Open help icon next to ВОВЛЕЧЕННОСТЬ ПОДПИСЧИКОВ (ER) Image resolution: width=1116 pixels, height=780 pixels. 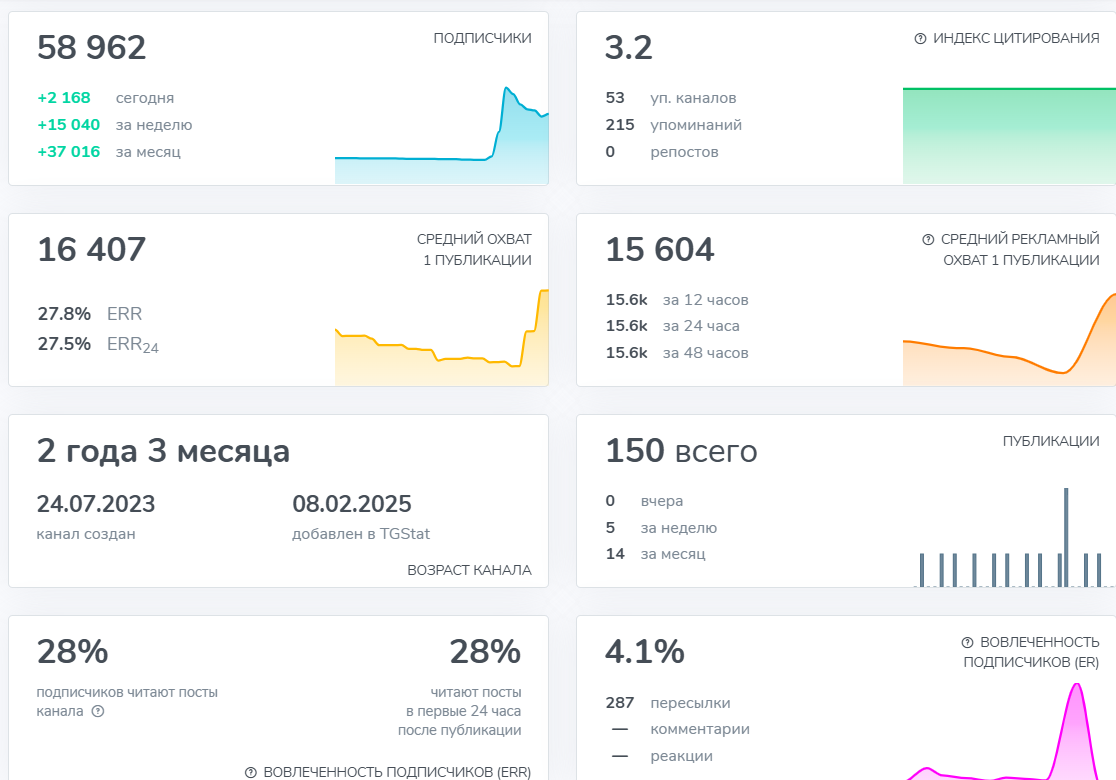pos(967,642)
